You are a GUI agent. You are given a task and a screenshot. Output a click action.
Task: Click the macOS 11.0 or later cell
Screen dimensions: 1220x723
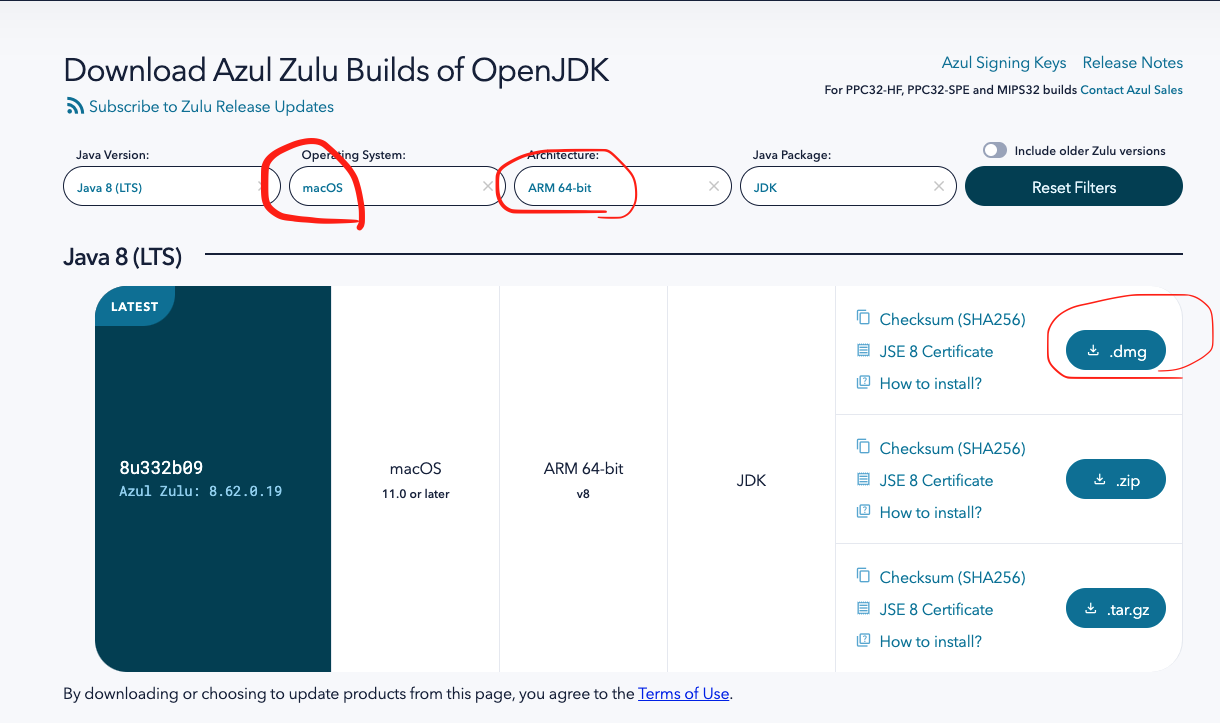tap(415, 480)
